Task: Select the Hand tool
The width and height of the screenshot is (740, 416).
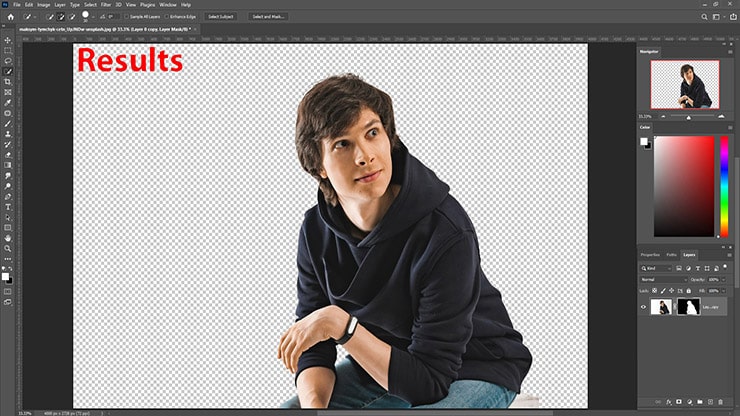Action: tap(8, 238)
